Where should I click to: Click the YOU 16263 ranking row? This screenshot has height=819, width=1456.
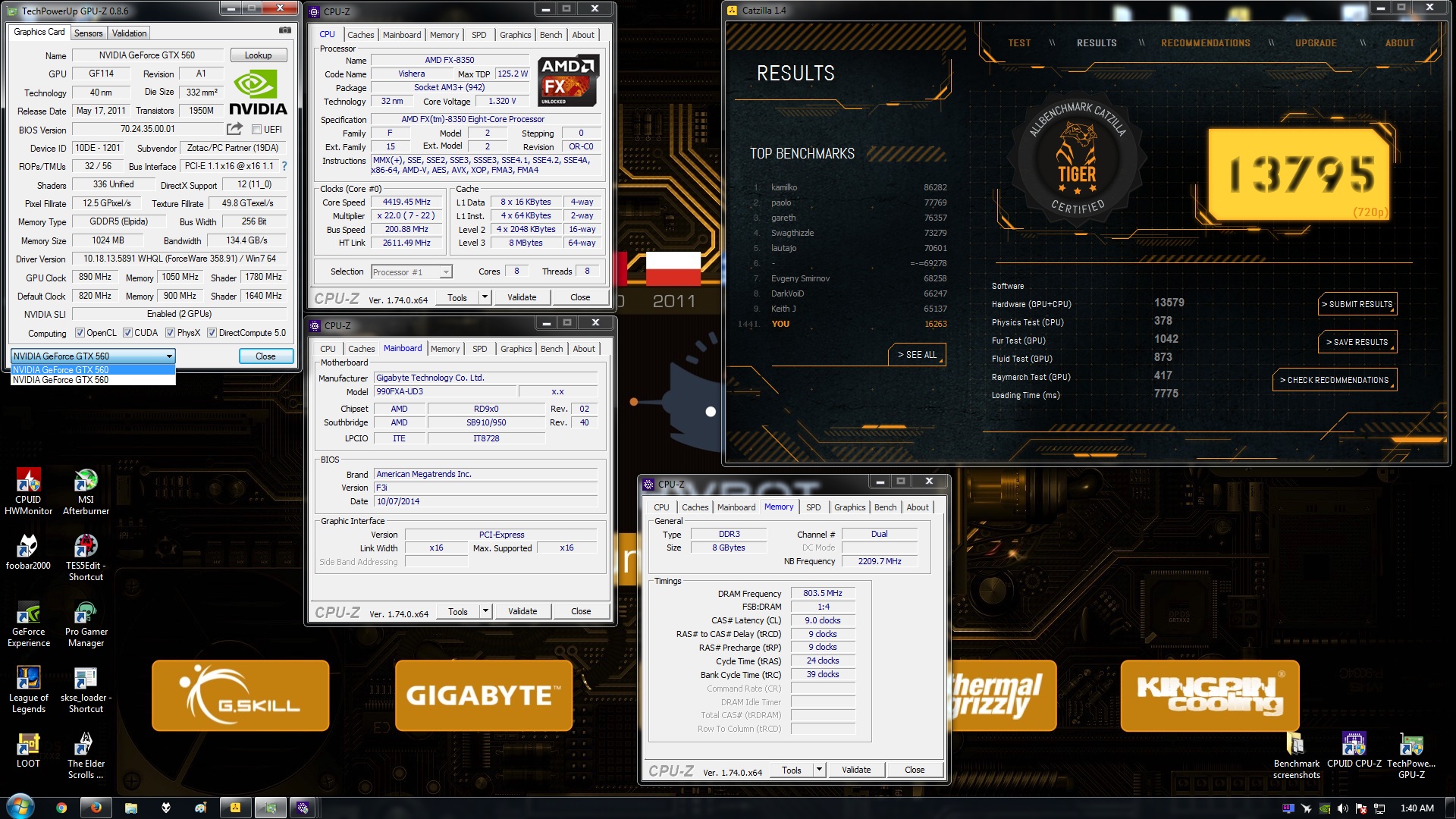pyautogui.click(x=843, y=324)
